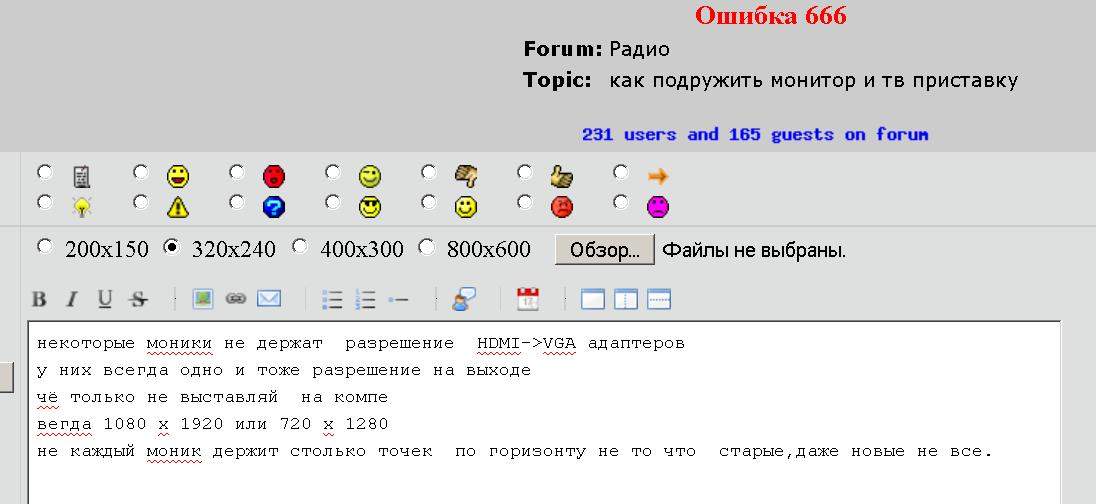Click the single-window layout icon in toolbar
Screen dimensions: 1096x504
[x=593, y=298]
